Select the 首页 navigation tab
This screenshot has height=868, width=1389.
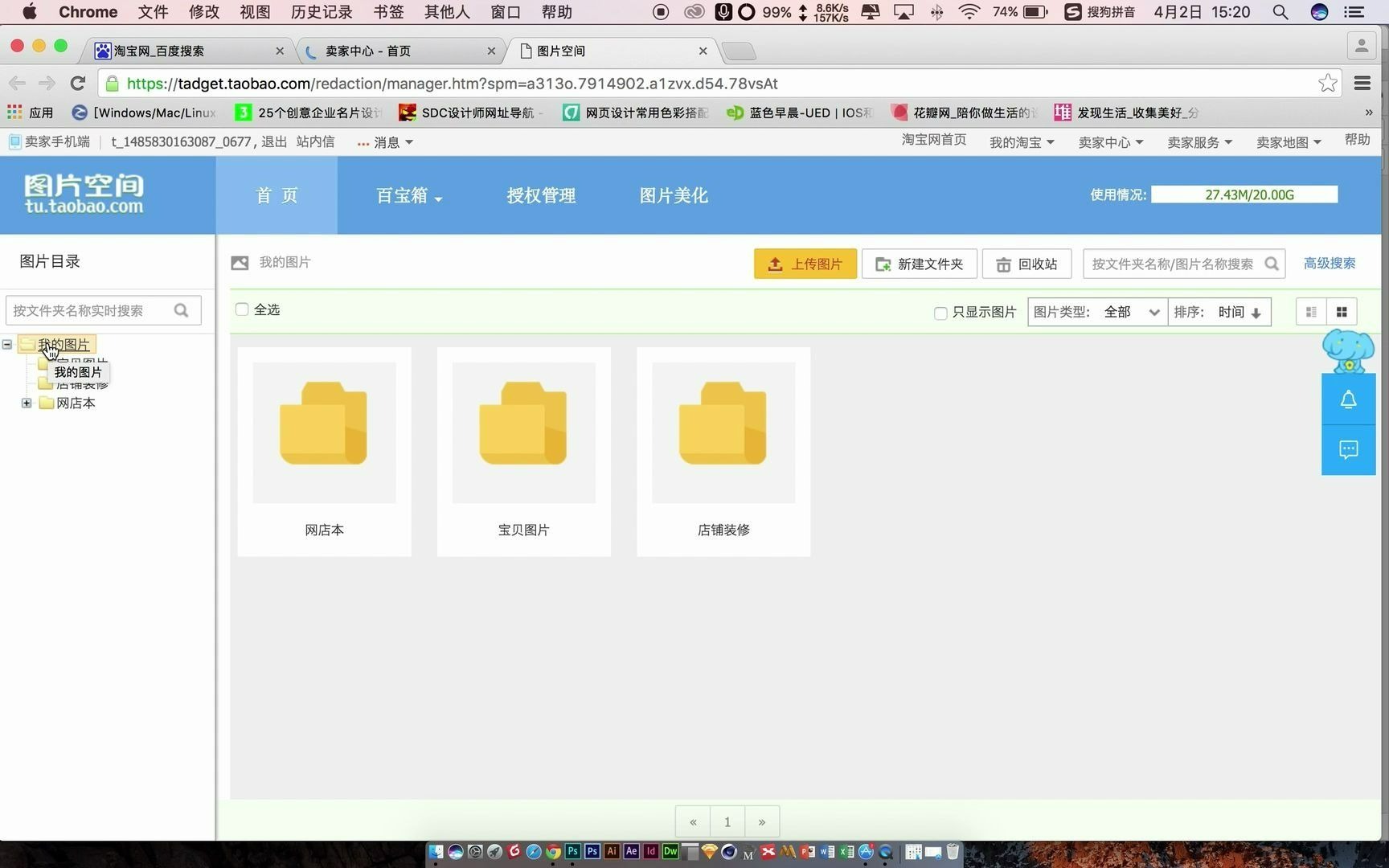pyautogui.click(x=277, y=195)
